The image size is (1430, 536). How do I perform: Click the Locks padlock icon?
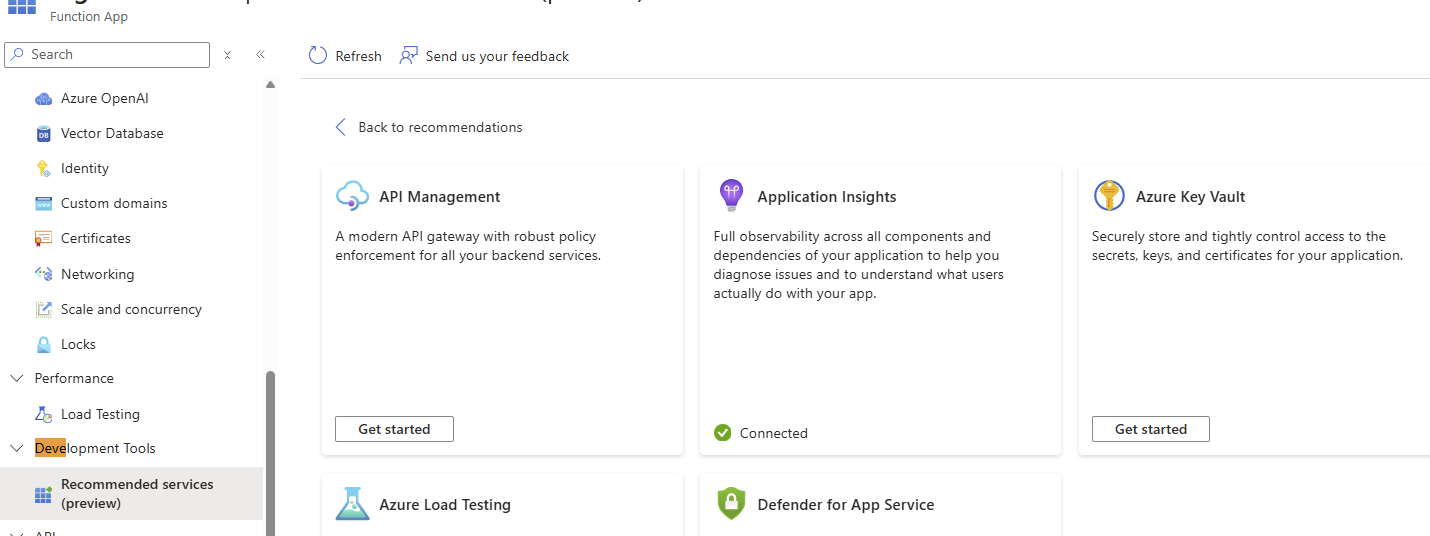click(43, 344)
